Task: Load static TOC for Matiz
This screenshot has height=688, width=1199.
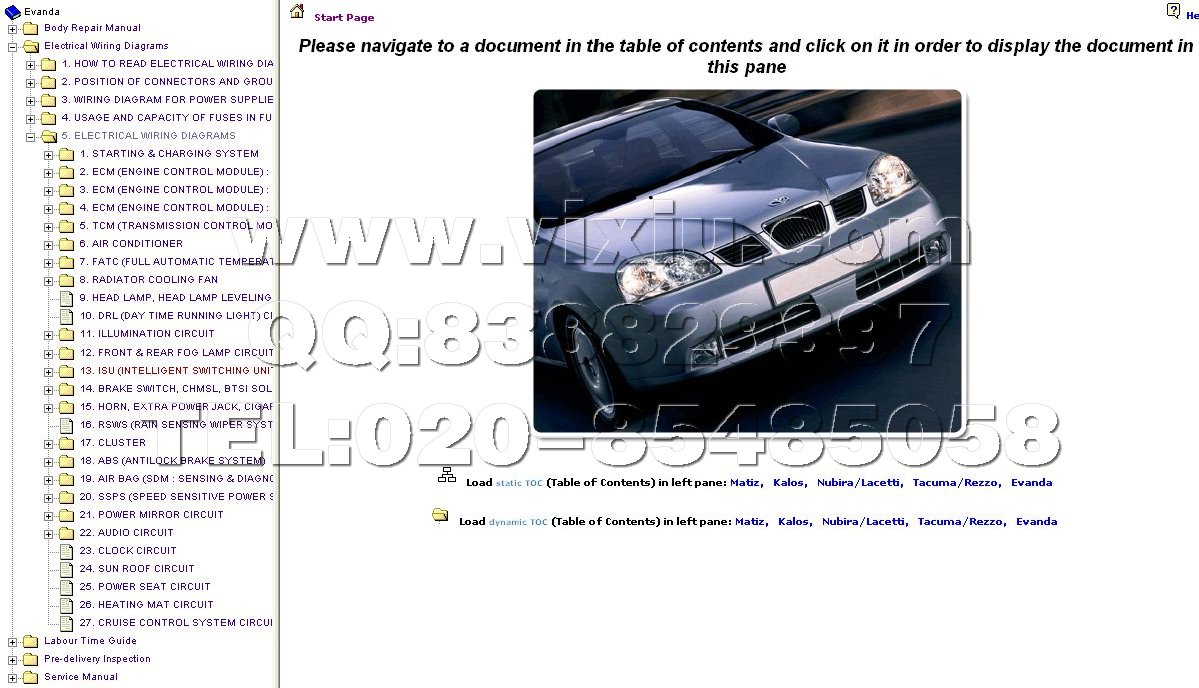Action: (x=745, y=483)
